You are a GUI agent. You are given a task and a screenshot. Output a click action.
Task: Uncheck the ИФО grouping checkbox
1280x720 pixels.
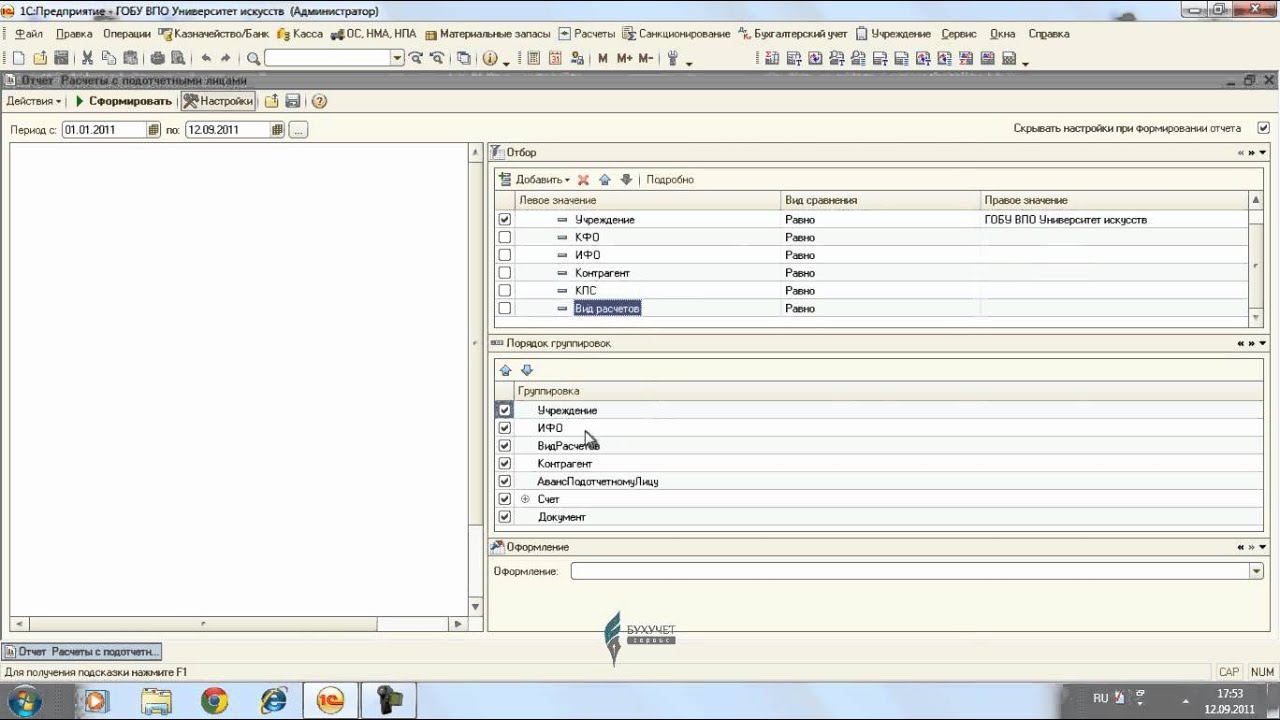coord(504,428)
